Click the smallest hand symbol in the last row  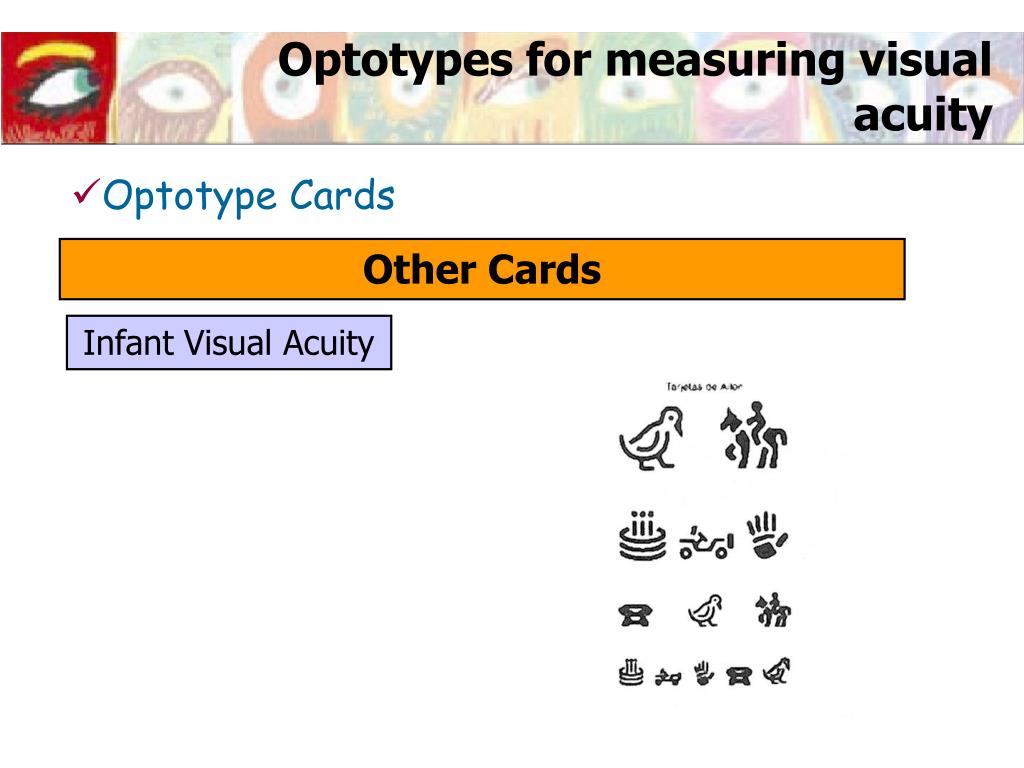click(703, 673)
